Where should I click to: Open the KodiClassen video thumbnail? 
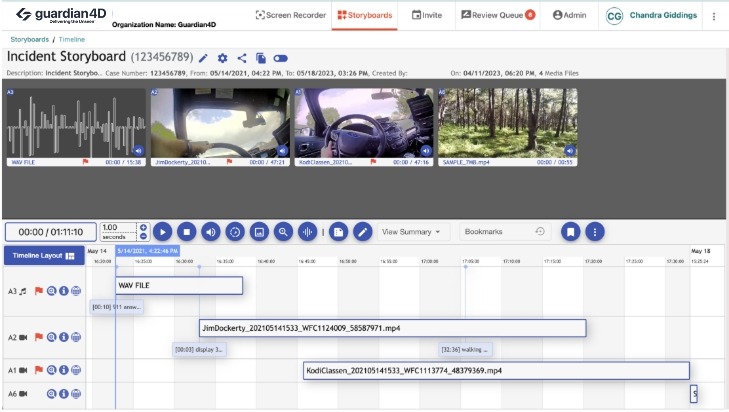coord(364,123)
